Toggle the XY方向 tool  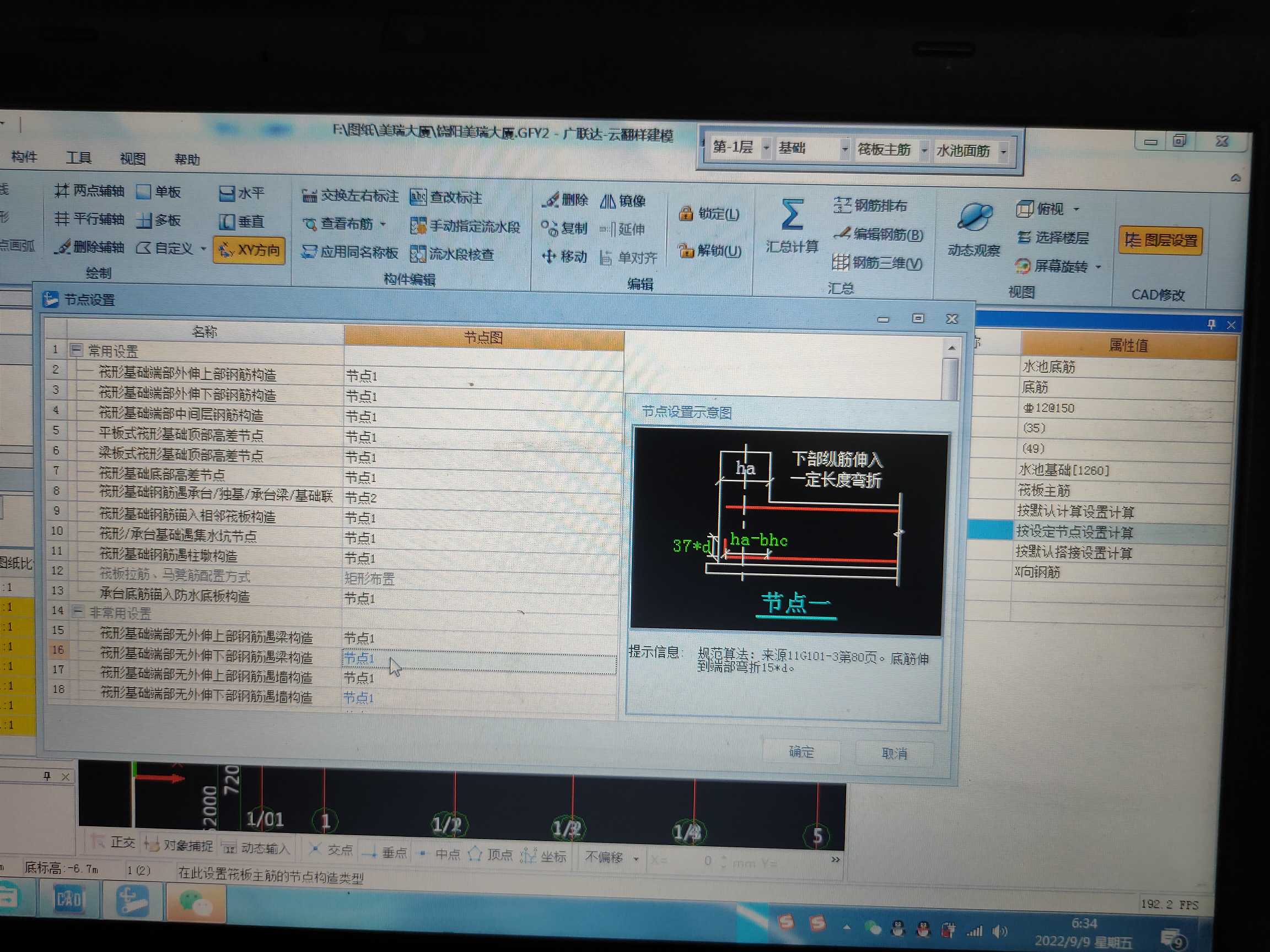(x=249, y=250)
